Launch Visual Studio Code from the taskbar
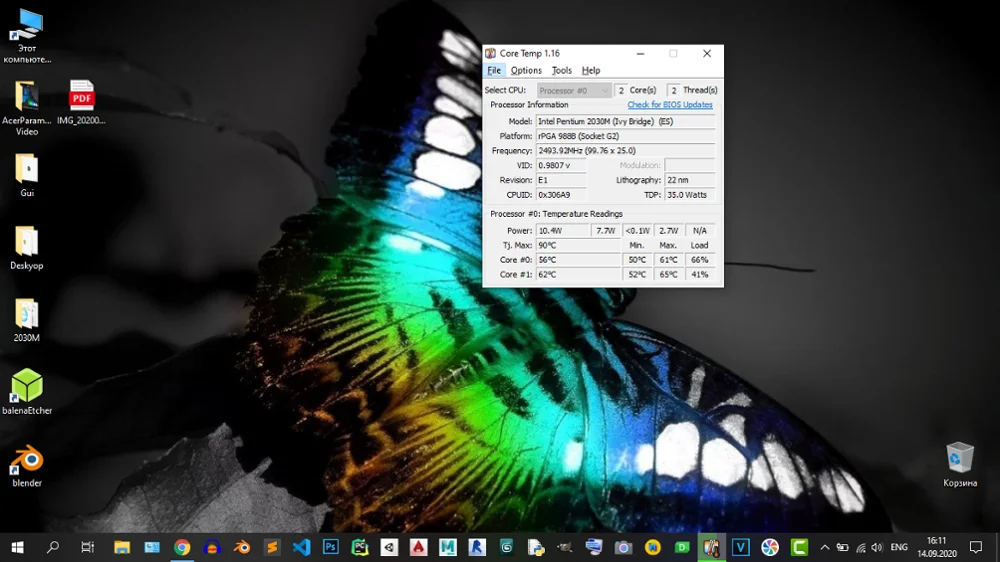Viewport: 1000px width, 562px height. (301, 547)
